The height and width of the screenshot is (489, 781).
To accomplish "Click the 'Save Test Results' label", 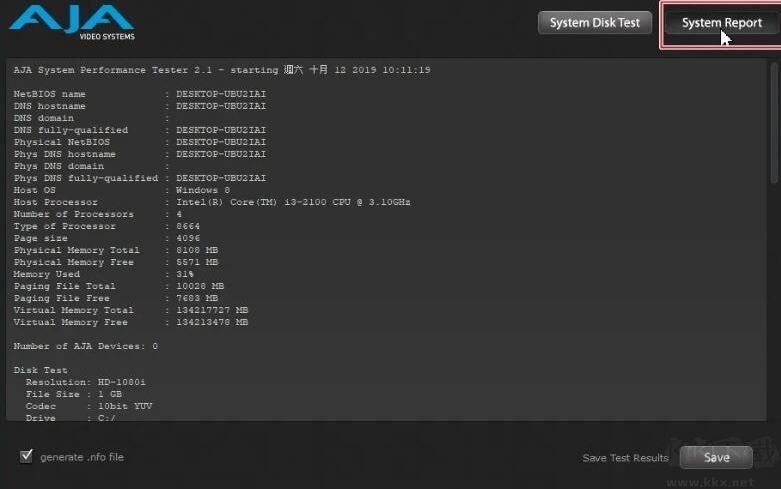I will coord(626,458).
